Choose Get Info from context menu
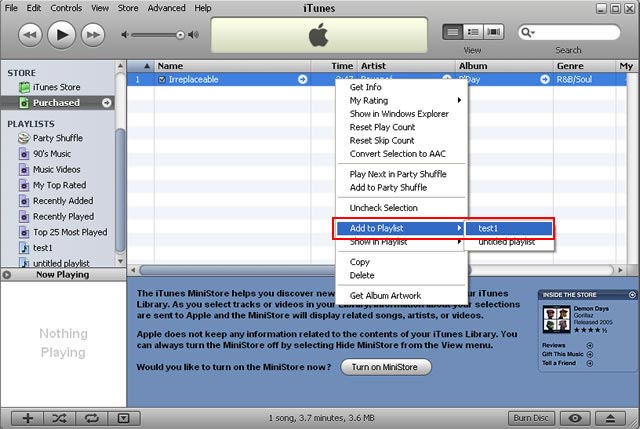 click(x=402, y=87)
